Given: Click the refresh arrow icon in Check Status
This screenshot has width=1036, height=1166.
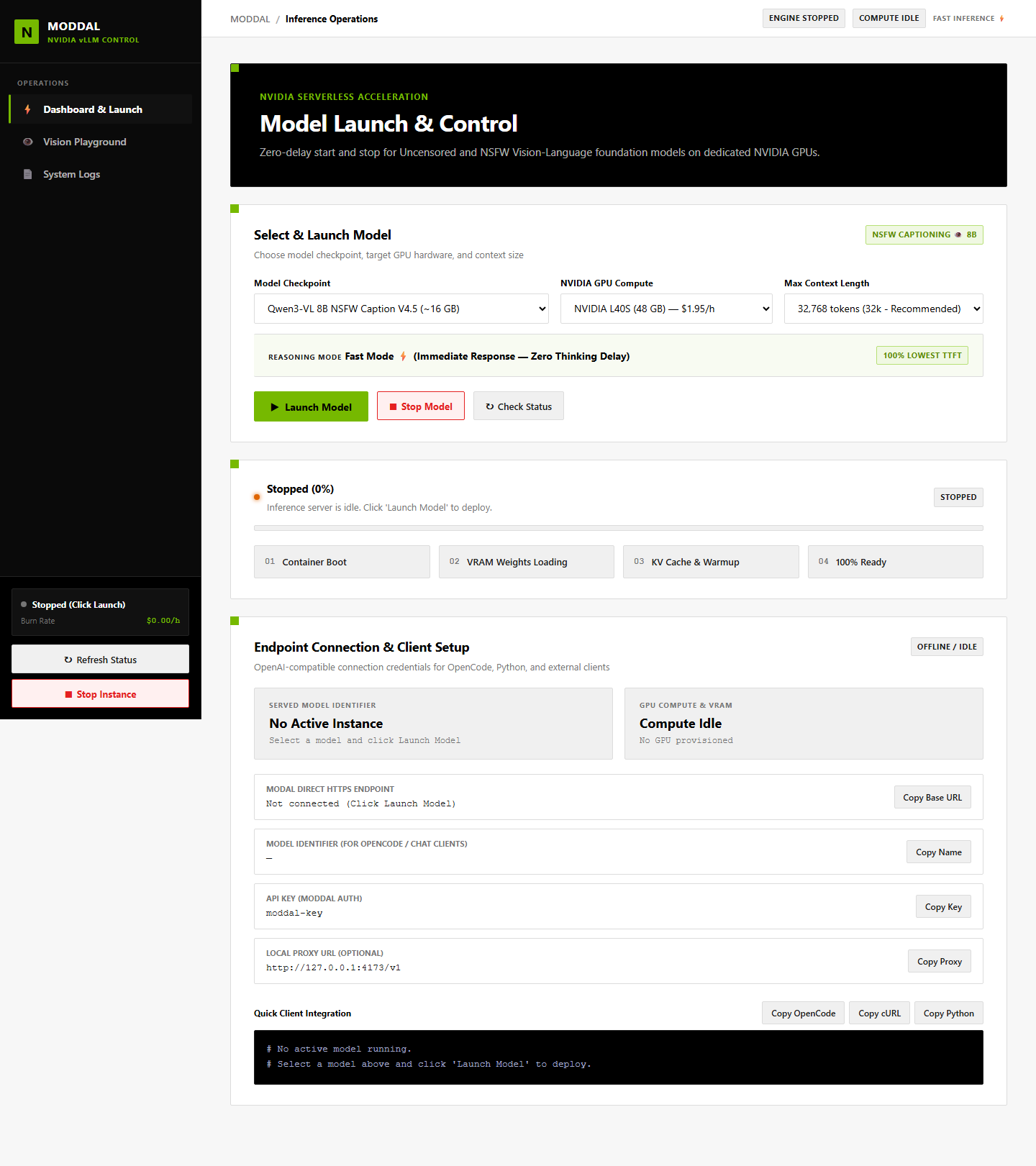Looking at the screenshot, I should (489, 406).
